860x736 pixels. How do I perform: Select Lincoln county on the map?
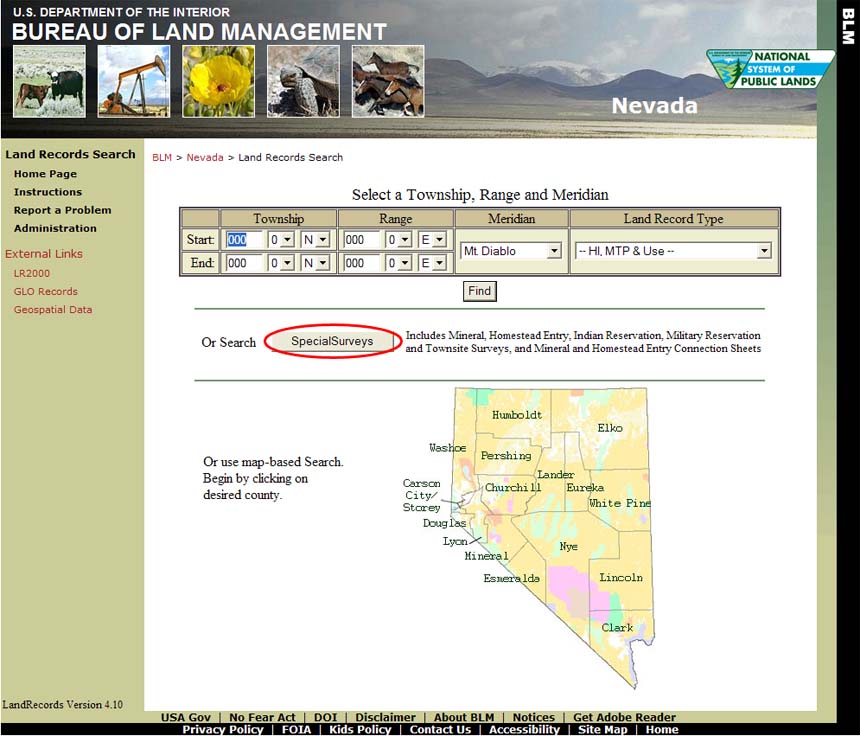(x=621, y=578)
